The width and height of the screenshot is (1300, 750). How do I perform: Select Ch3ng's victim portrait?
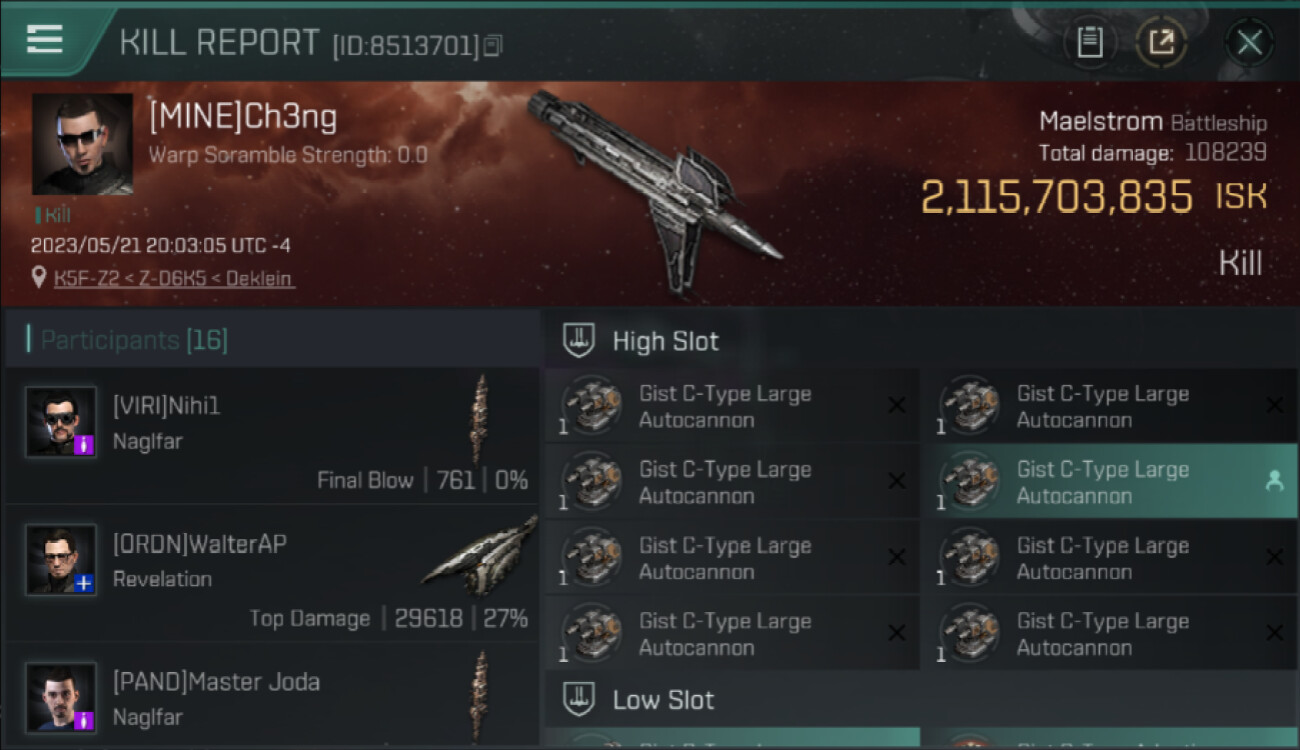(82, 144)
